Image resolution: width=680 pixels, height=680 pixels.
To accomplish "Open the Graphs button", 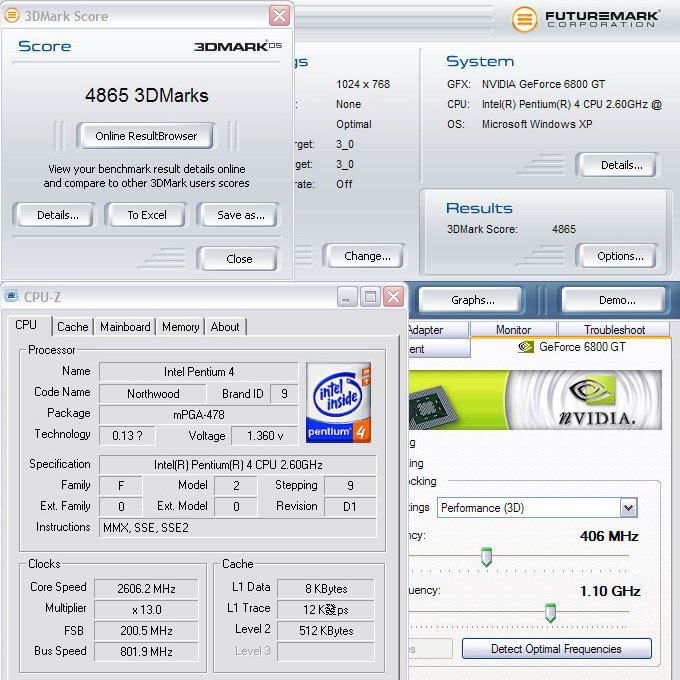I will click(x=471, y=300).
